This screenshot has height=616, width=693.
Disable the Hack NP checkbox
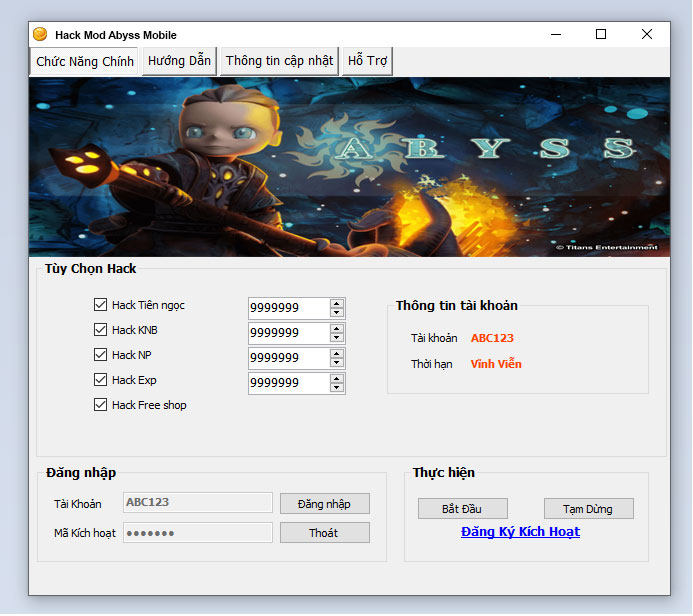100,354
